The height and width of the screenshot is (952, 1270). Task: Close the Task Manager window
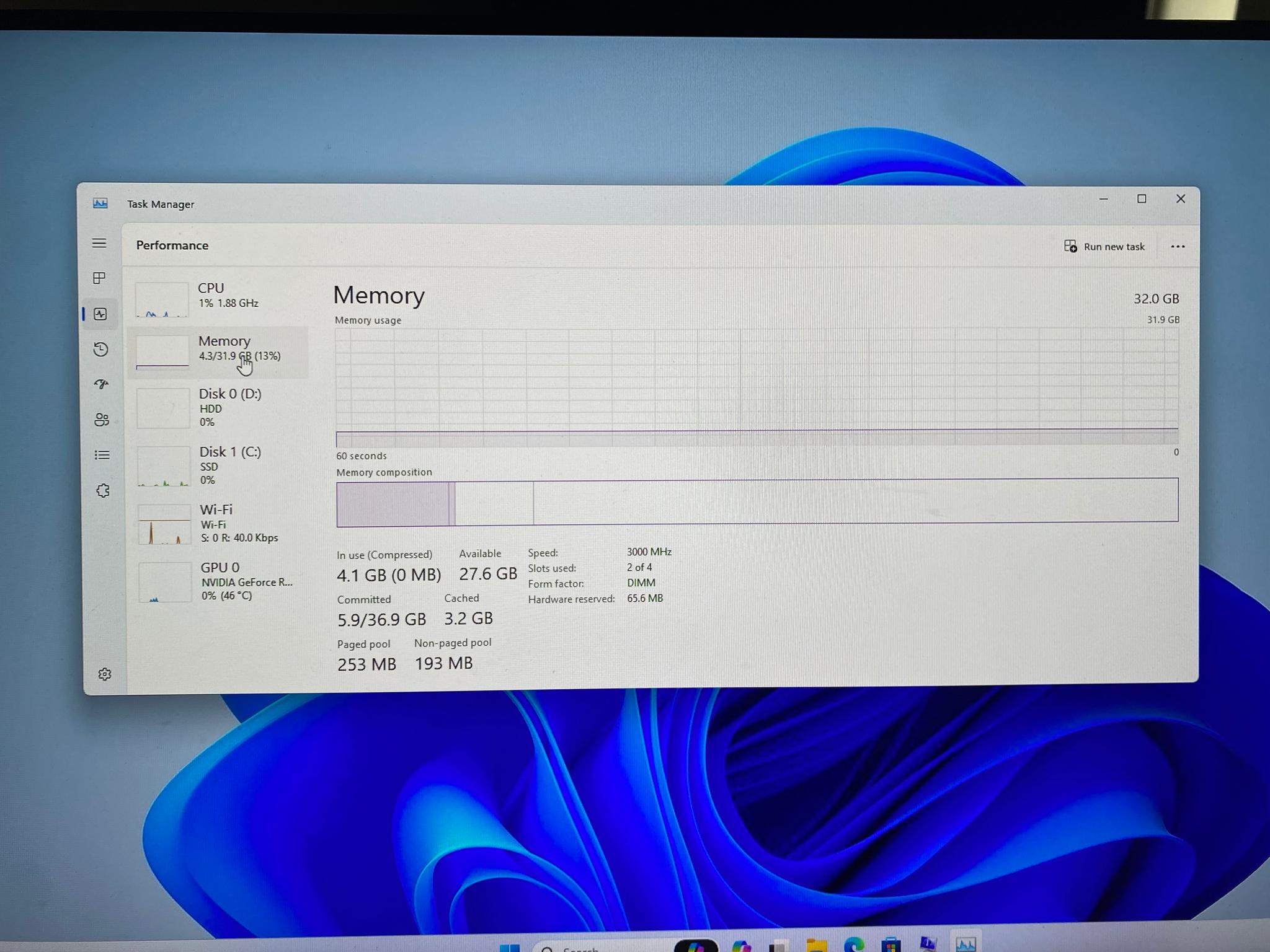[1181, 198]
